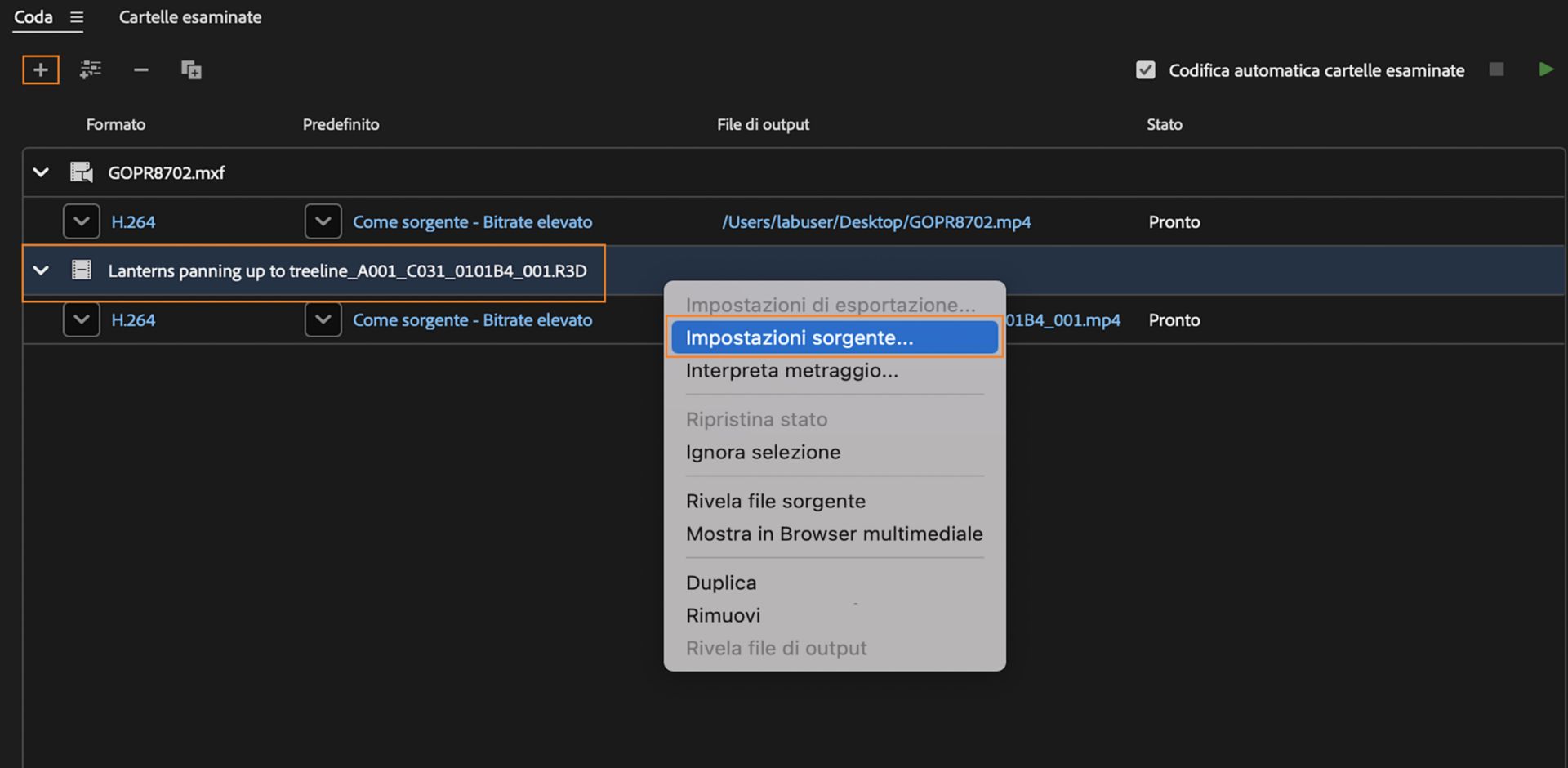The height and width of the screenshot is (768, 1568).
Task: Click the Remove minus icon in toolbar
Action: 140,69
